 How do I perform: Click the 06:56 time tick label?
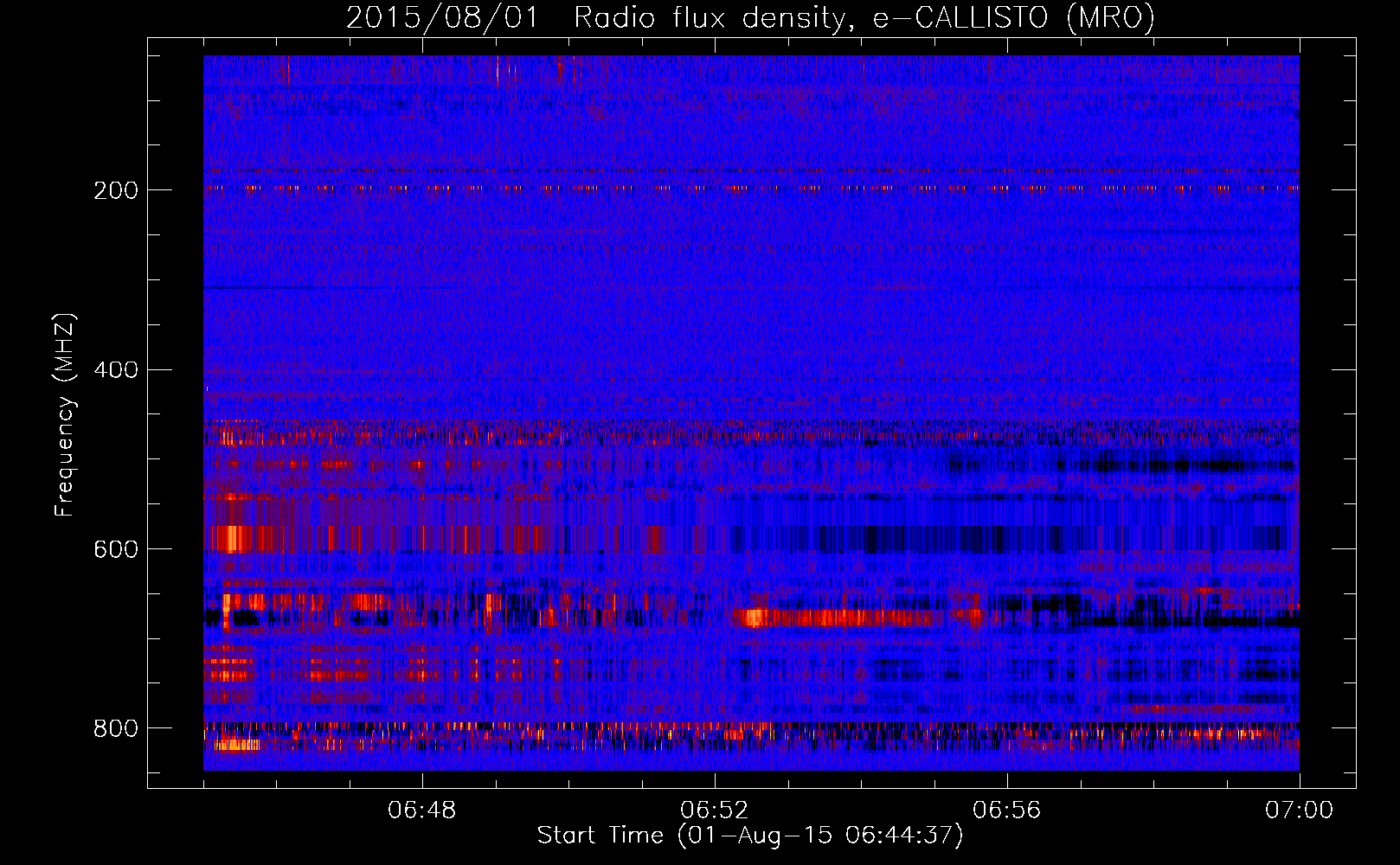tap(1007, 811)
